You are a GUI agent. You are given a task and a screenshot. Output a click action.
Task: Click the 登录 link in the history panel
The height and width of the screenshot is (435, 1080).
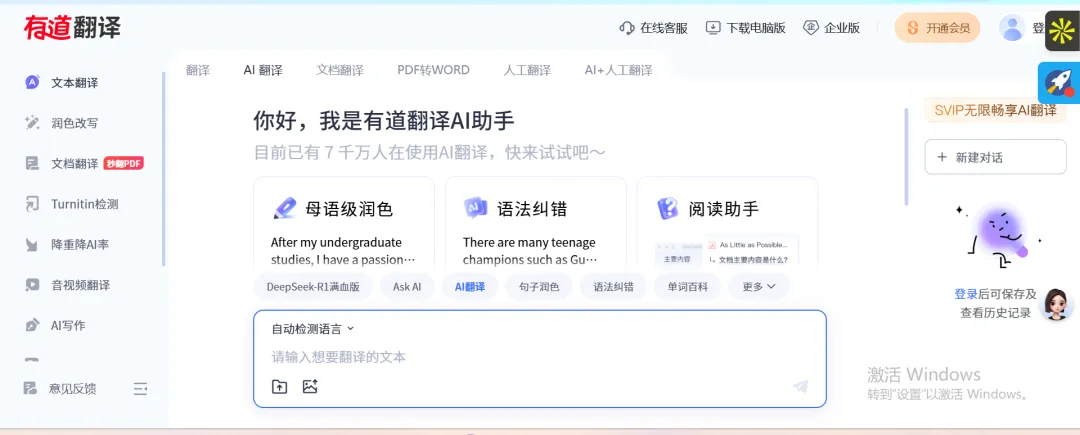pyautogui.click(x=966, y=294)
